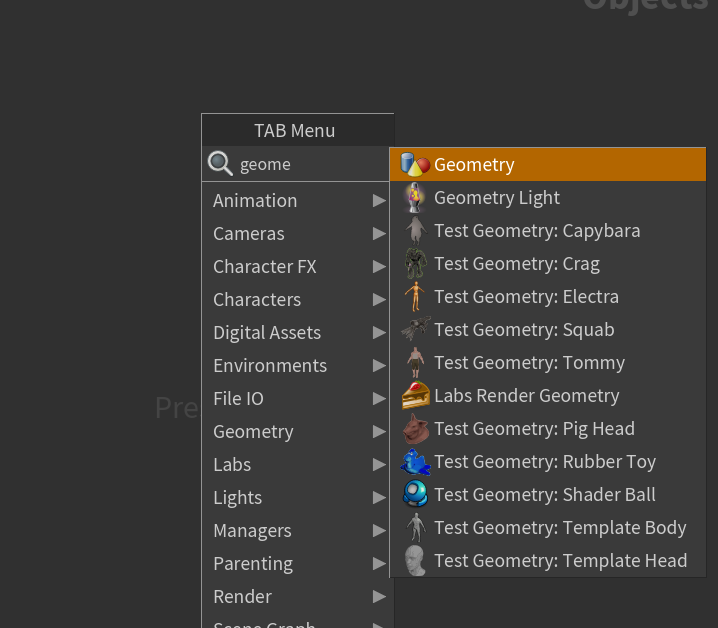The image size is (718, 628).
Task: Expand the Characters submenu arrow
Action: pos(379,300)
